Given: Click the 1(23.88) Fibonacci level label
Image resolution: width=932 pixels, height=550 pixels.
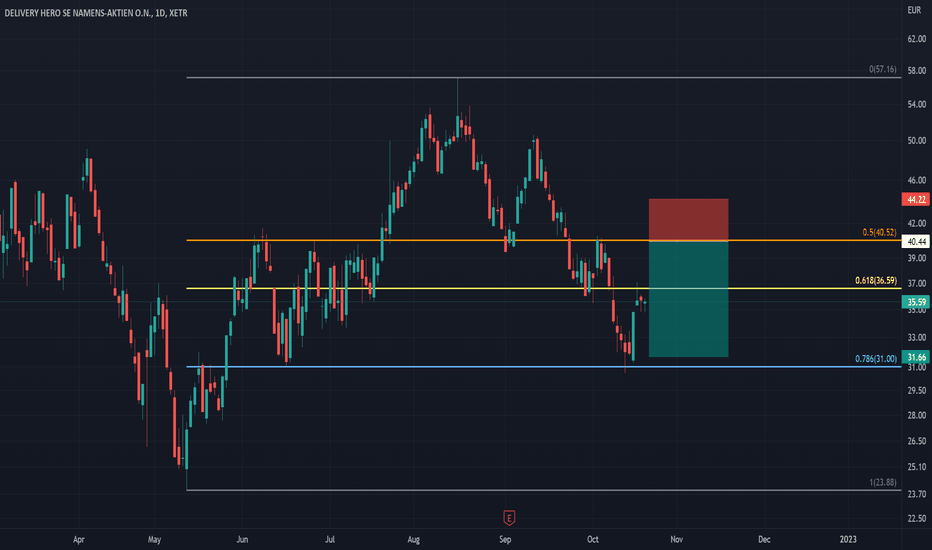Looking at the screenshot, I should coord(883,482).
